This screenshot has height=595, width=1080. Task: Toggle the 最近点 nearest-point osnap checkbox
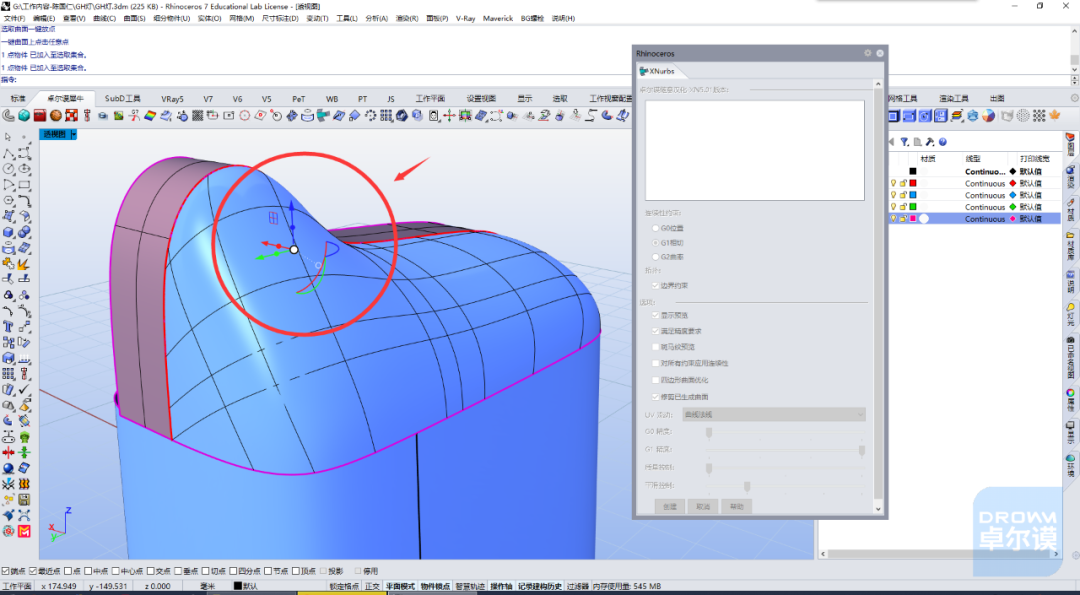pos(33,571)
